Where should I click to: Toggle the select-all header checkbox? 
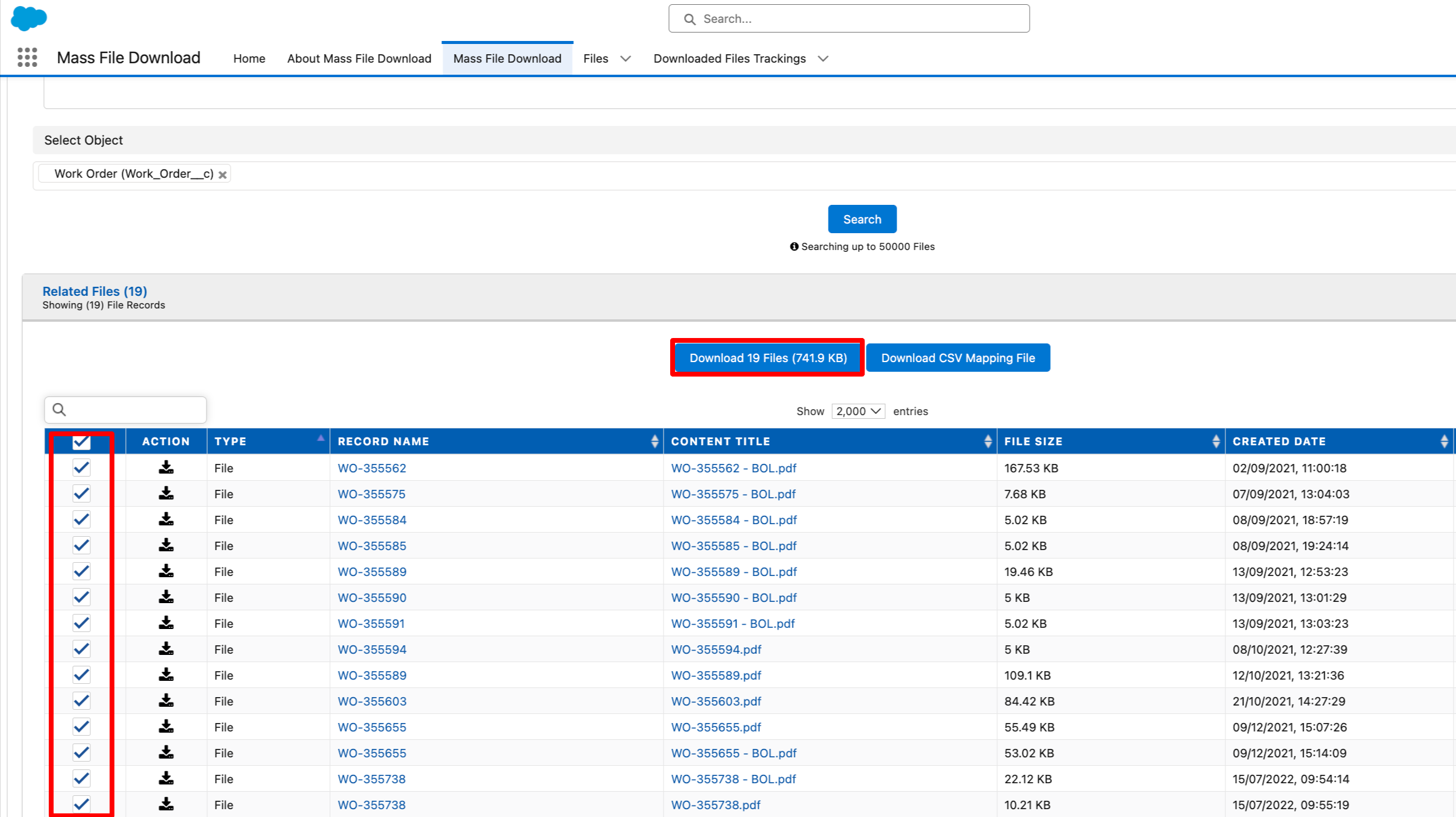(x=81, y=442)
